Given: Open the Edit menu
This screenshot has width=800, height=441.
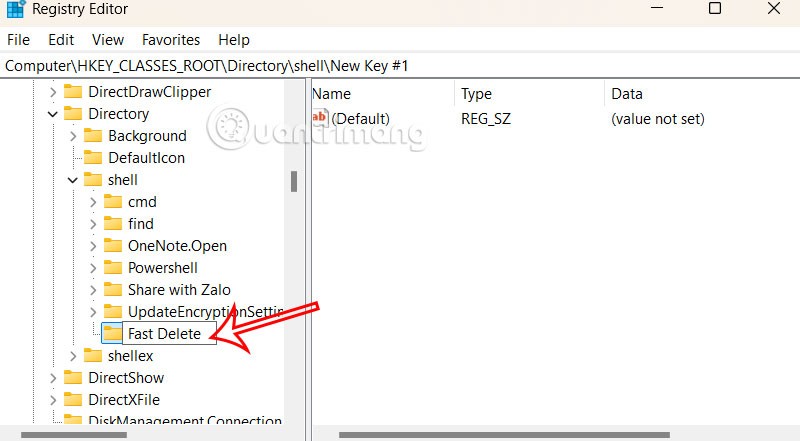Looking at the screenshot, I should [61, 40].
